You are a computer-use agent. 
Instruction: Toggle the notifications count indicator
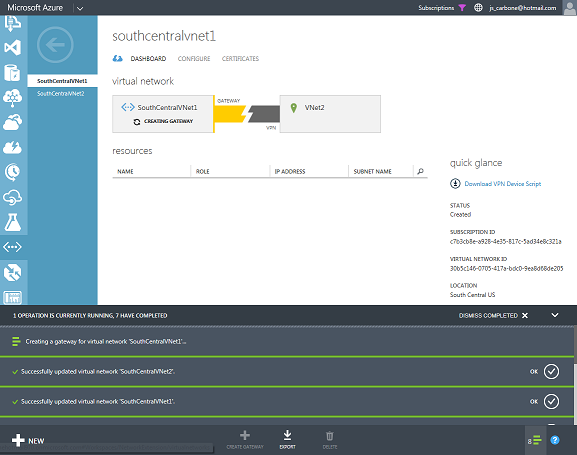tap(534, 440)
